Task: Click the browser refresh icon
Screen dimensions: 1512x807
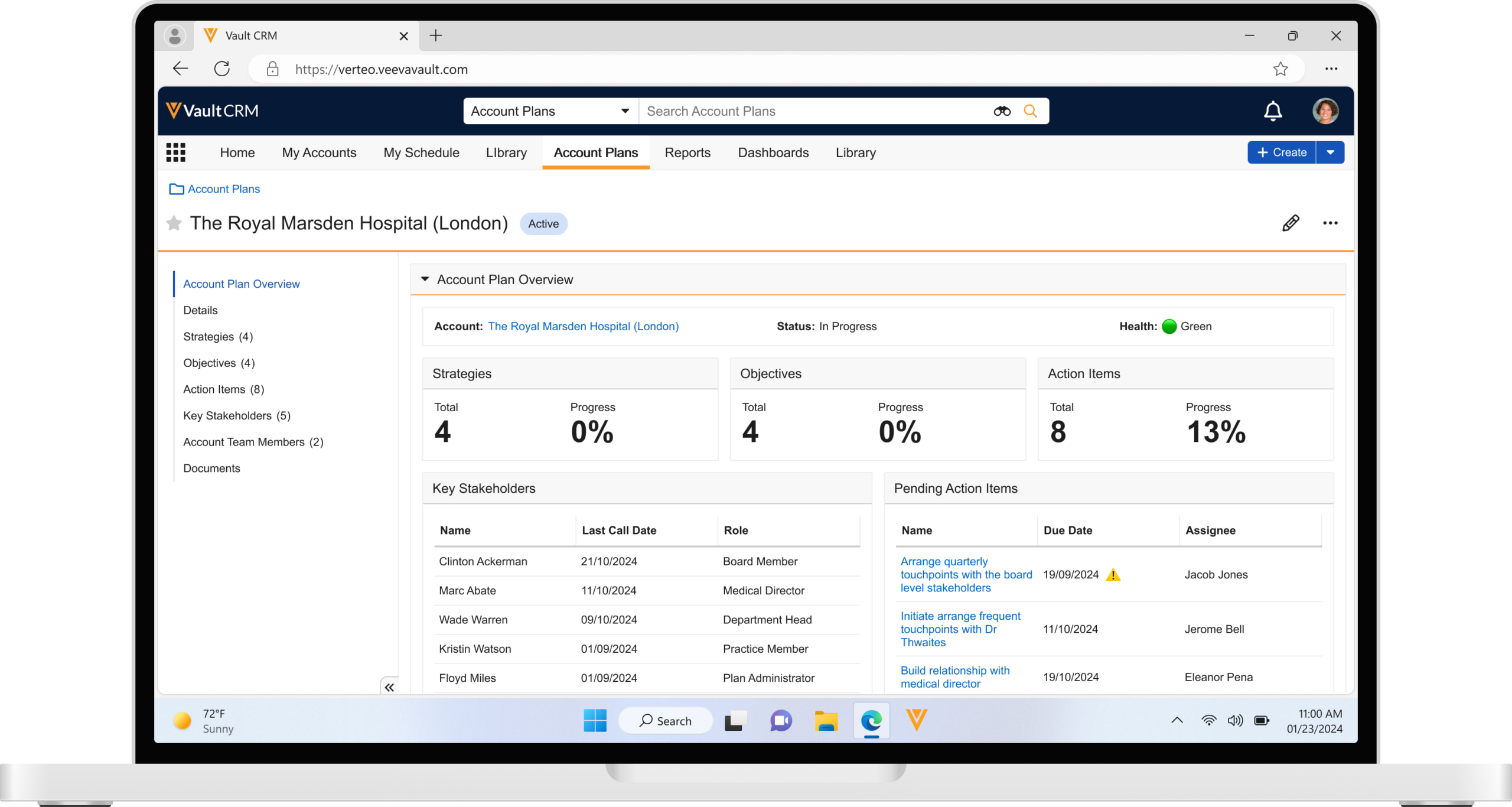Action: (222, 69)
